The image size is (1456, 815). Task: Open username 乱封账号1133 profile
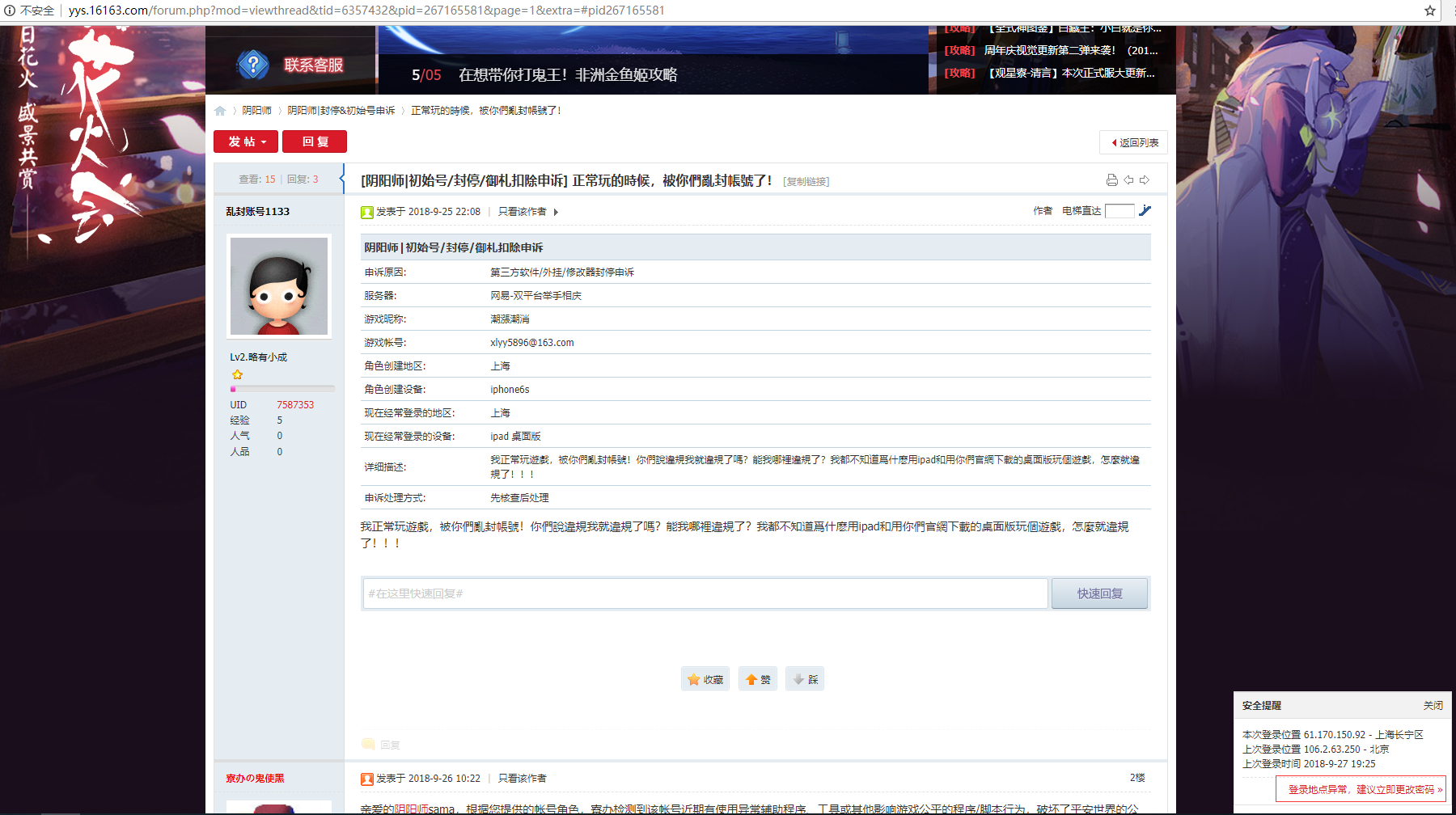(x=258, y=212)
